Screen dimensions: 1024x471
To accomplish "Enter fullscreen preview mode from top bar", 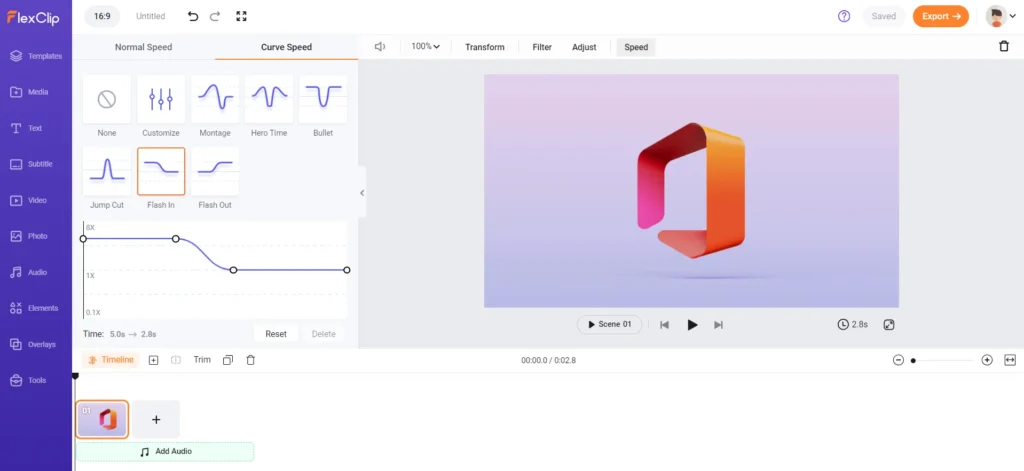I will 241,16.
